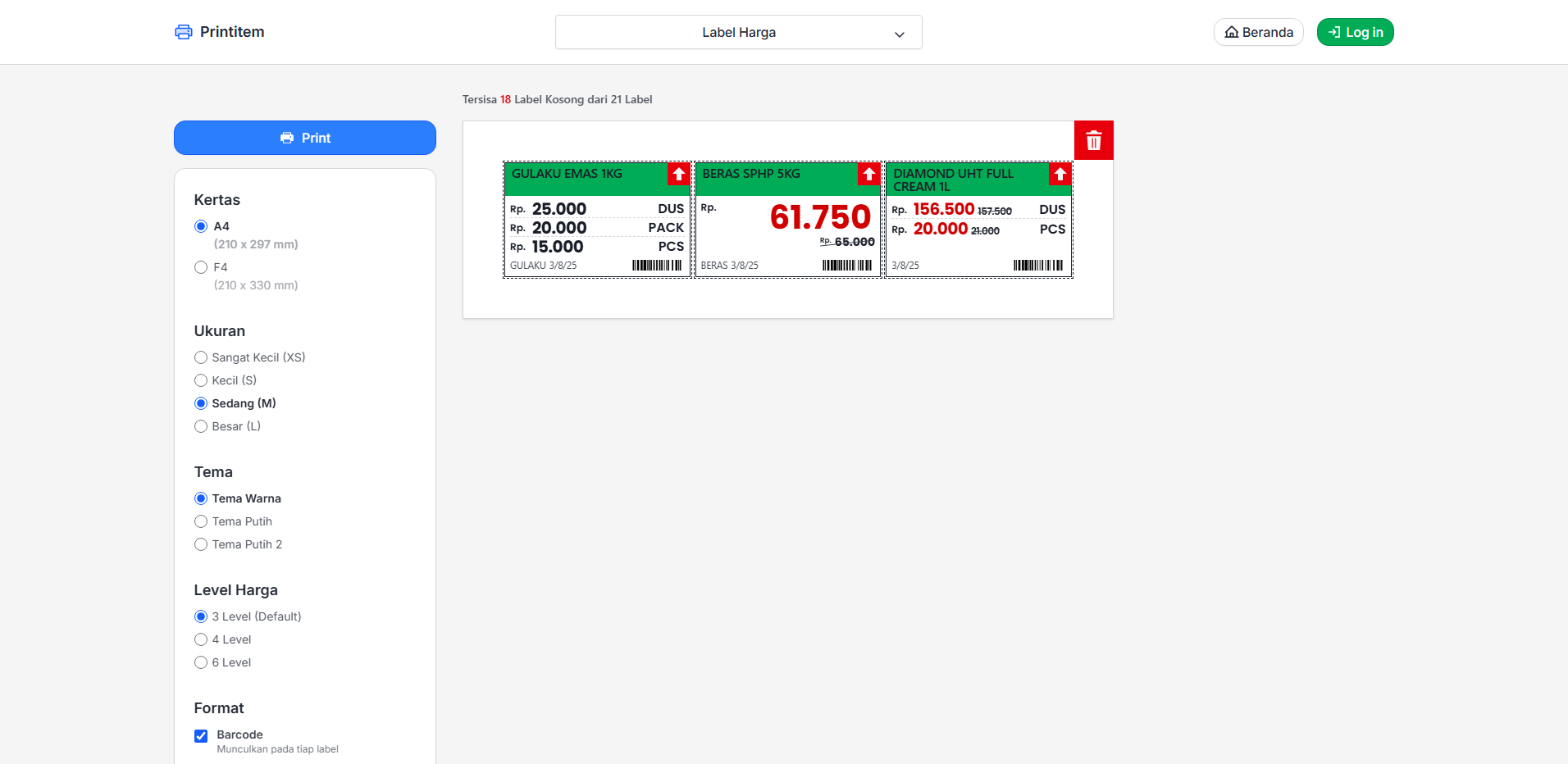Click the red trash delete icon
This screenshot has height=764, width=1568.
pyautogui.click(x=1093, y=140)
